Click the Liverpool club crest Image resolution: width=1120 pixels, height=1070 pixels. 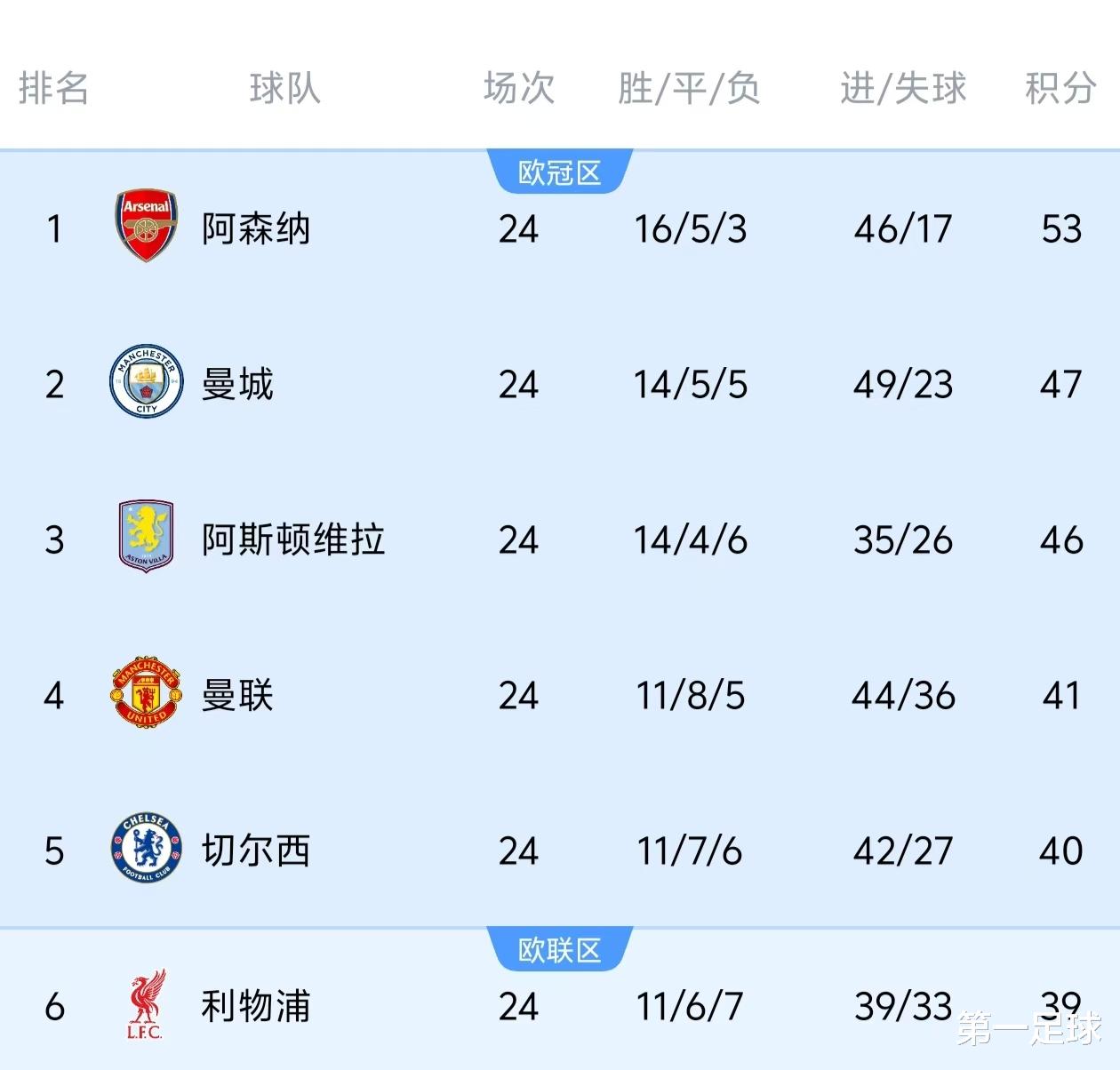pyautogui.click(x=146, y=1005)
